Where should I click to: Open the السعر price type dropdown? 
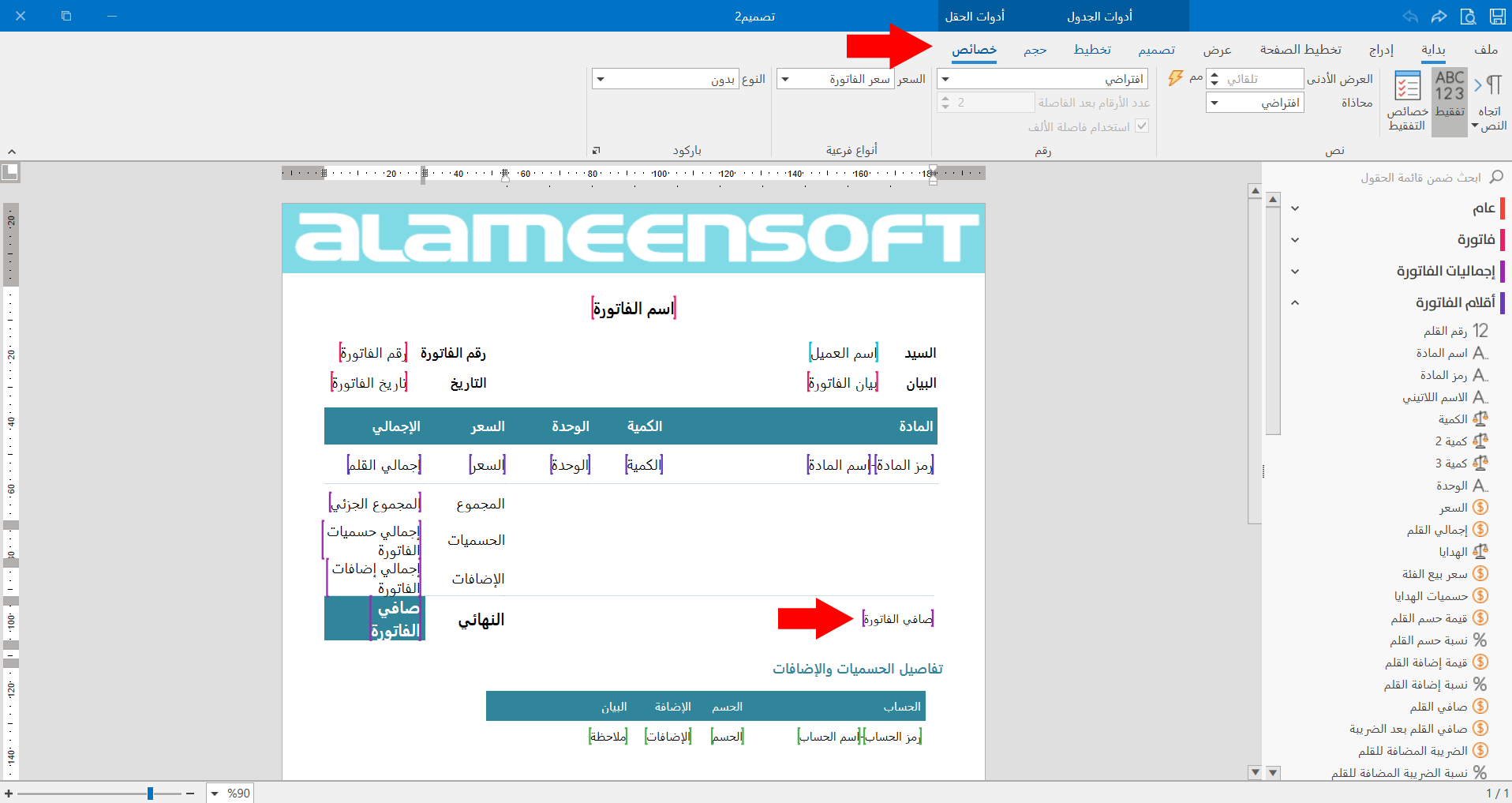[x=784, y=79]
